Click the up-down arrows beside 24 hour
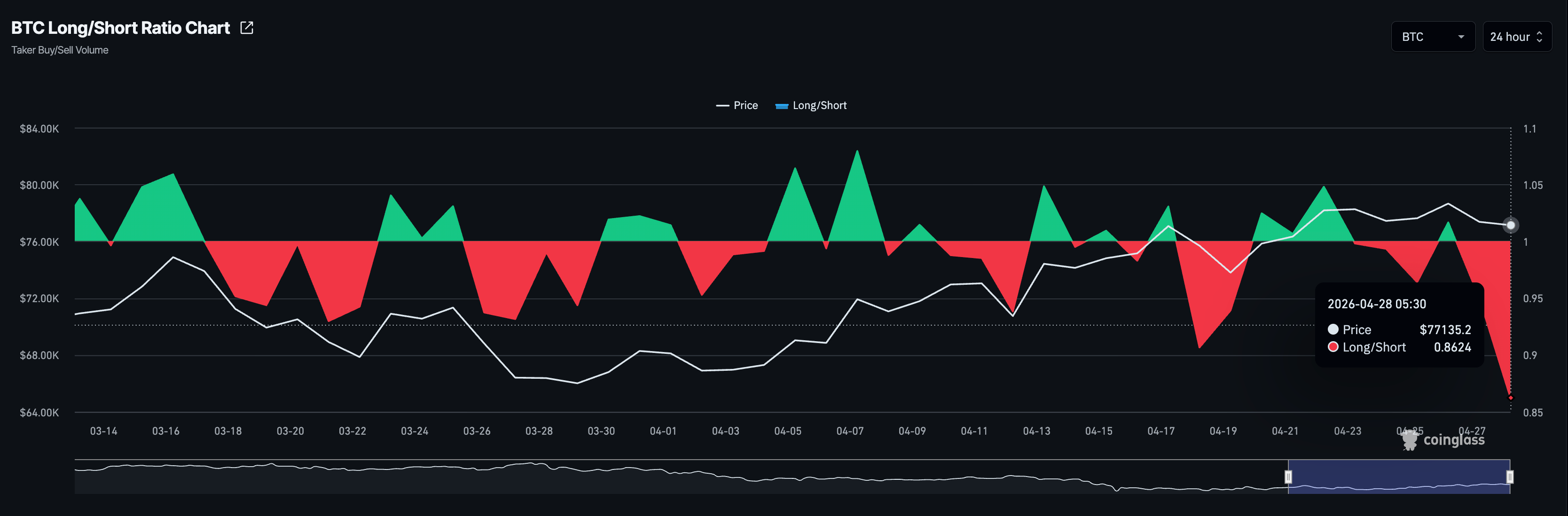 click(1539, 37)
